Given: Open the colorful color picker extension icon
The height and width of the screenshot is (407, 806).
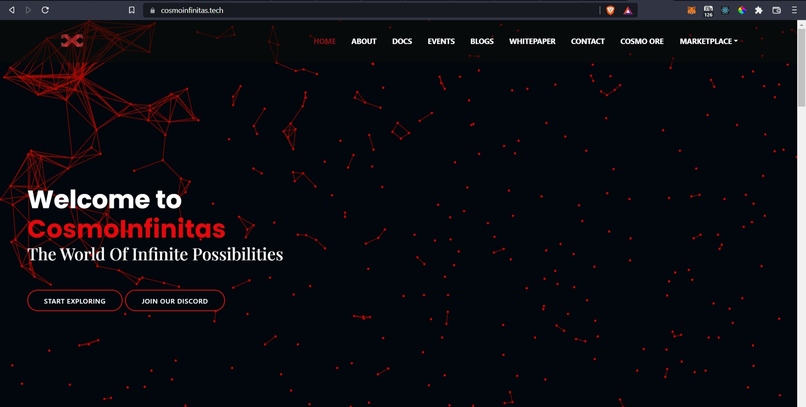Looking at the screenshot, I should (742, 10).
